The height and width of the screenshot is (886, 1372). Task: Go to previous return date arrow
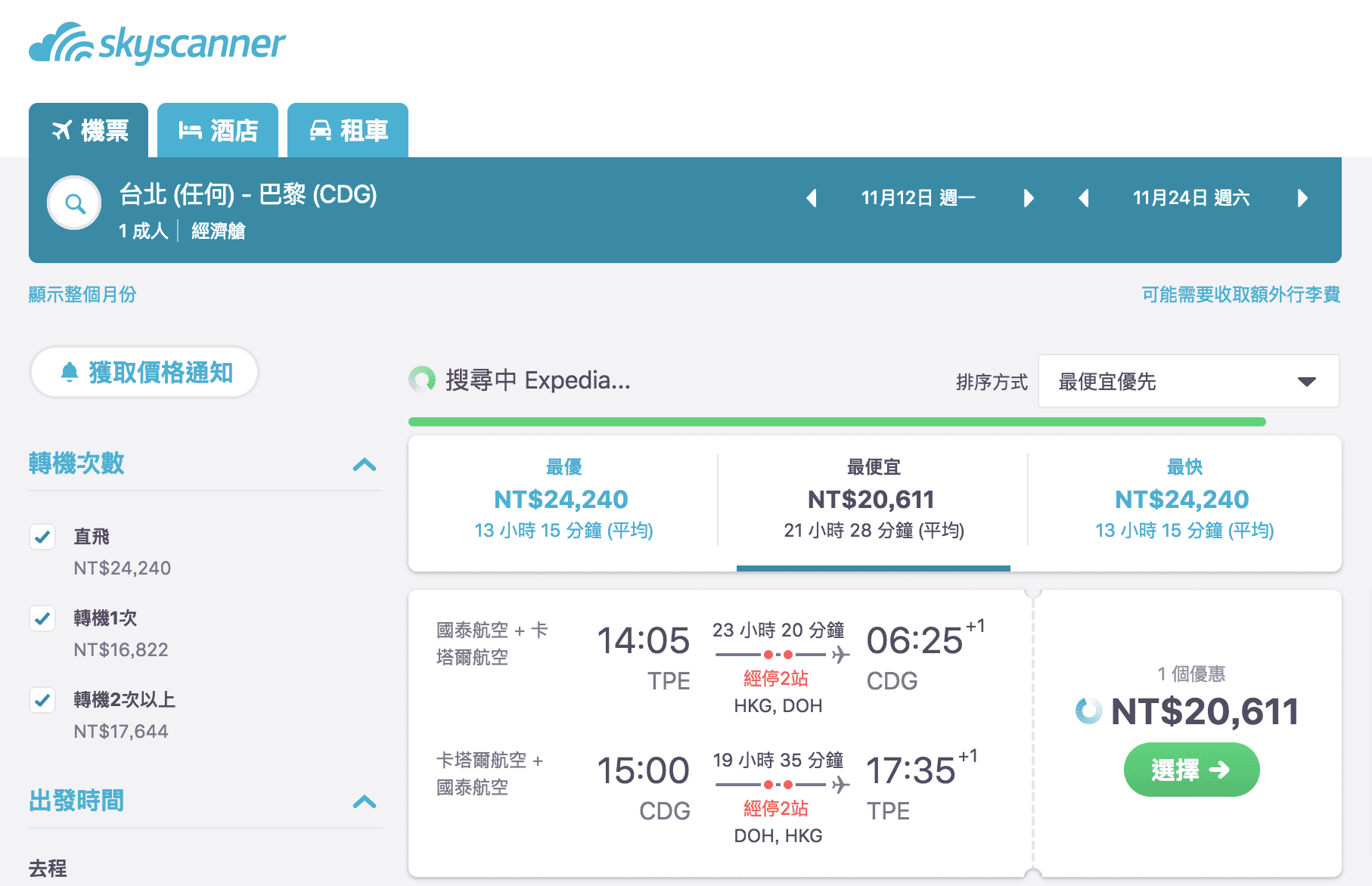pyautogui.click(x=1084, y=198)
